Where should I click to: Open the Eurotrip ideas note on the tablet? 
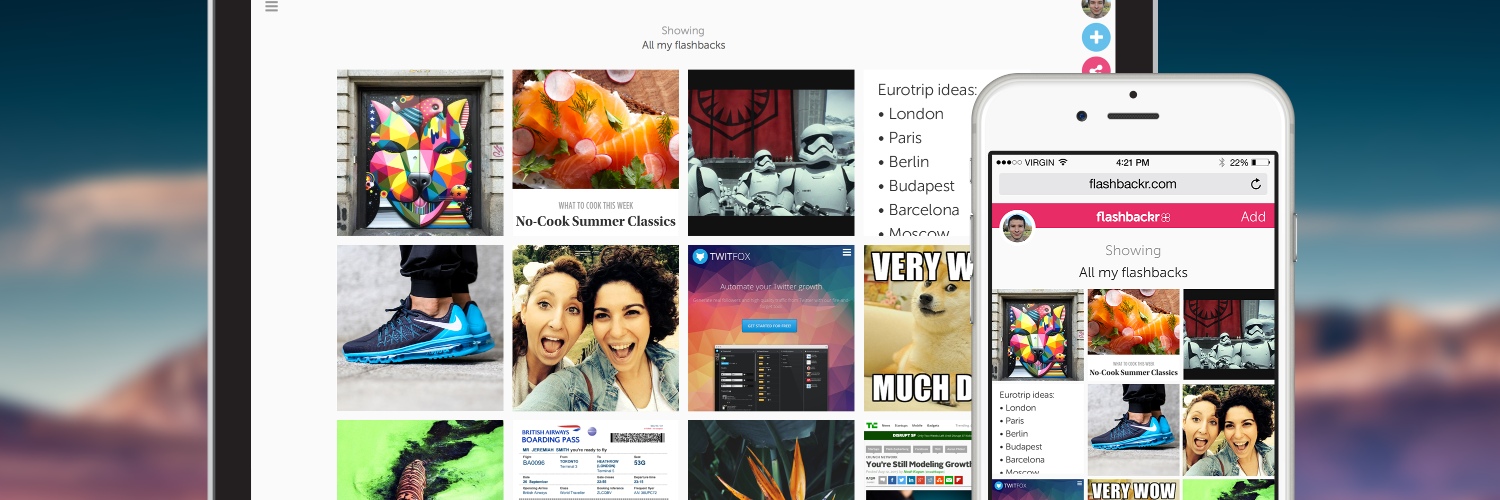tap(918, 153)
